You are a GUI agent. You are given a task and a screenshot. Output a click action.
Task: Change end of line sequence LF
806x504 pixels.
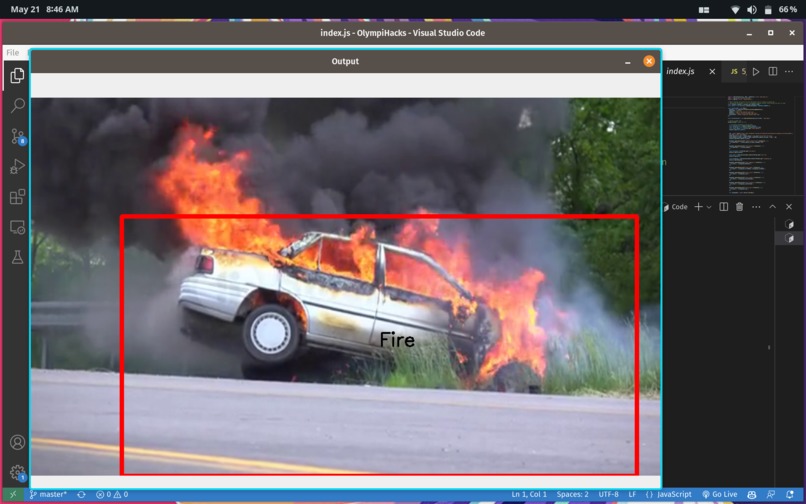[632, 494]
